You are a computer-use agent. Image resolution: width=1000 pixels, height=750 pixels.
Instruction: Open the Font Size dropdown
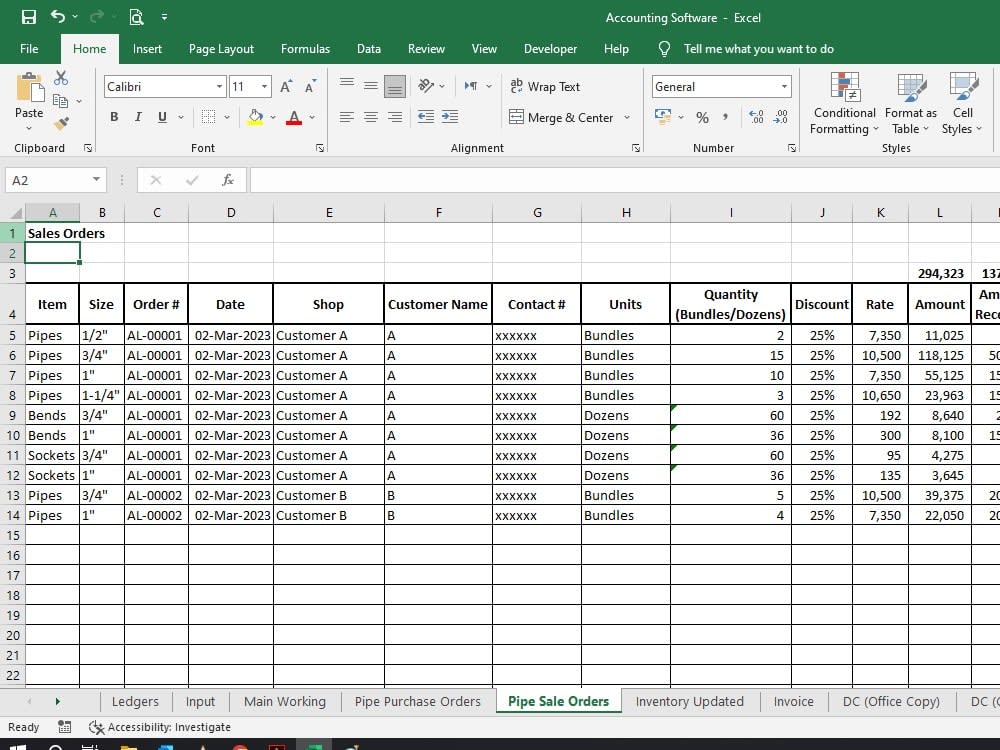coord(264,86)
